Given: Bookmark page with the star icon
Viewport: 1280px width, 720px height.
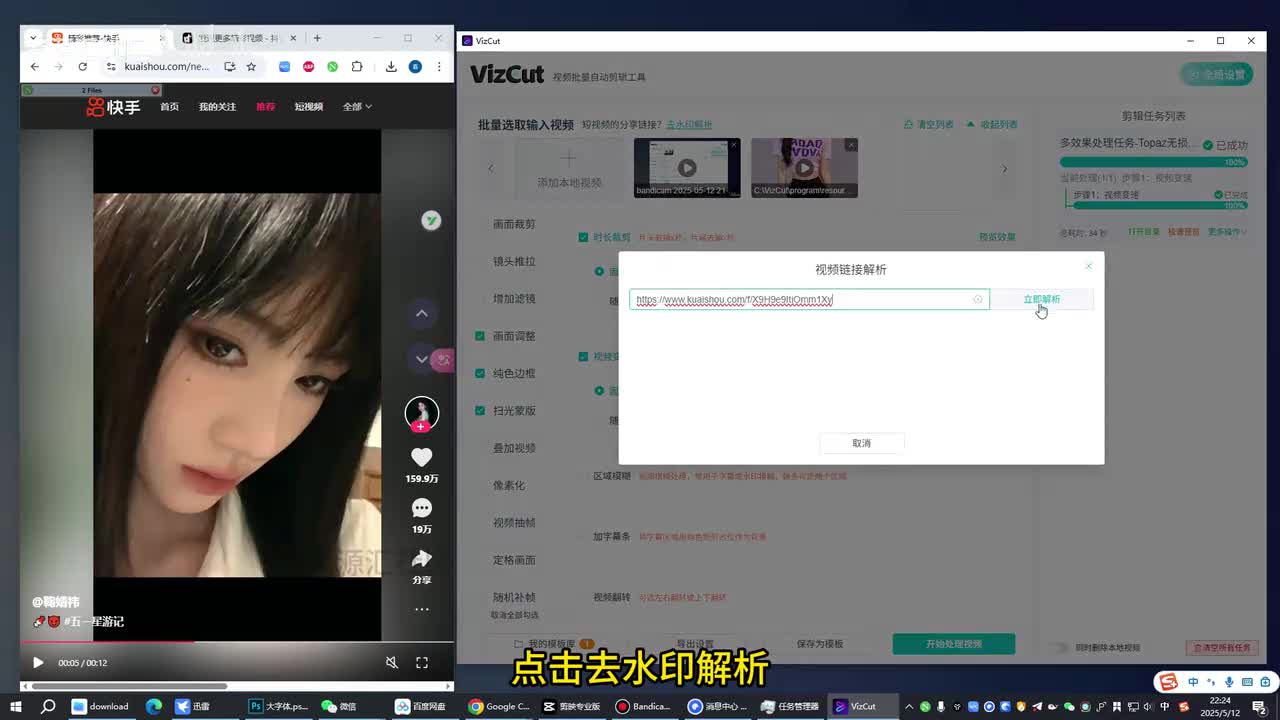Looking at the screenshot, I should (x=251, y=67).
